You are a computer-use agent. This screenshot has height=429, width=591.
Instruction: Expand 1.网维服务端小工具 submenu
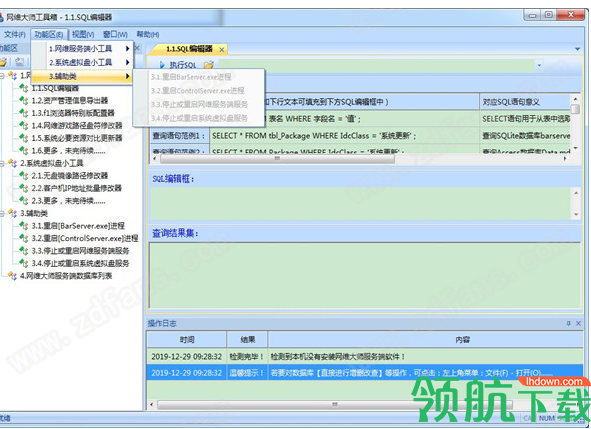point(82,49)
